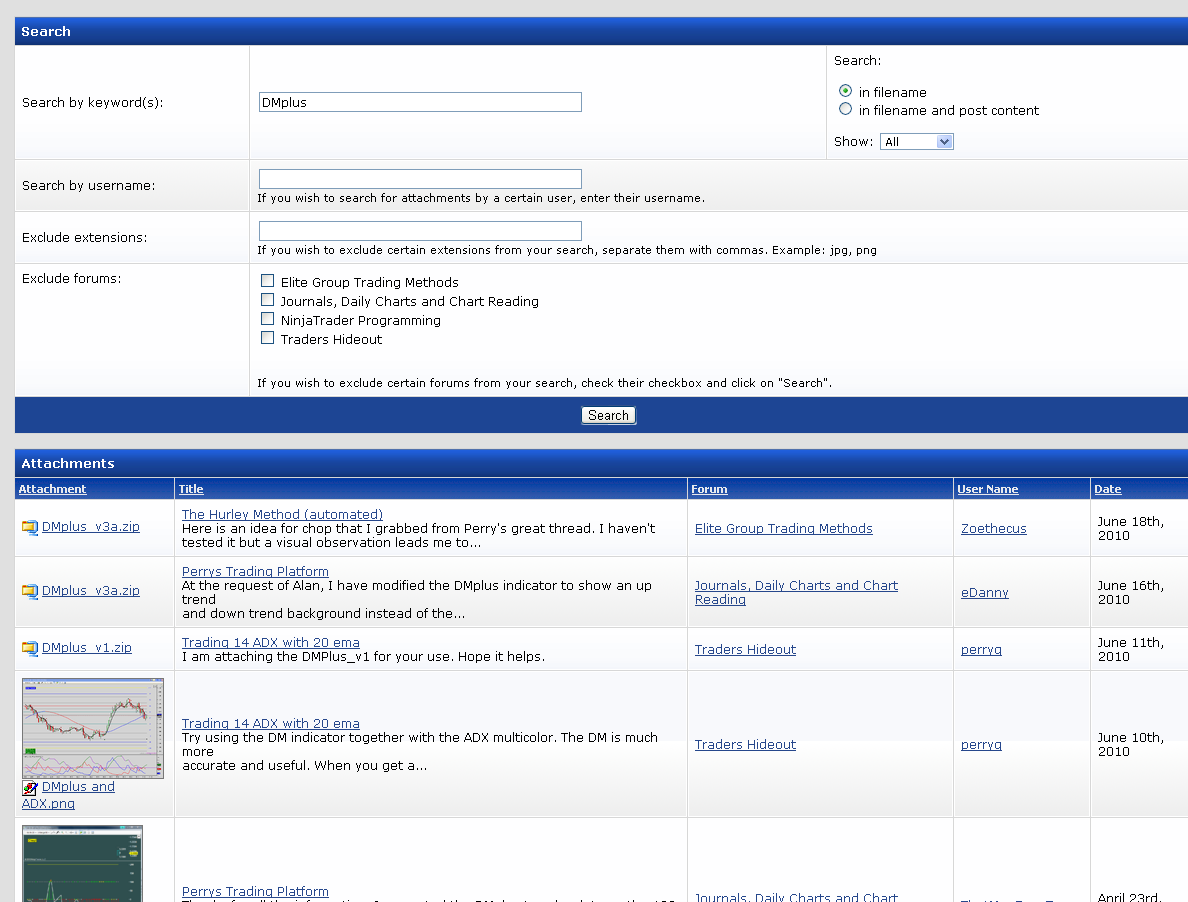The width and height of the screenshot is (1188, 902).
Task: Download eDanny's DMplus_v3a.zip file
Action: [x=91, y=591]
